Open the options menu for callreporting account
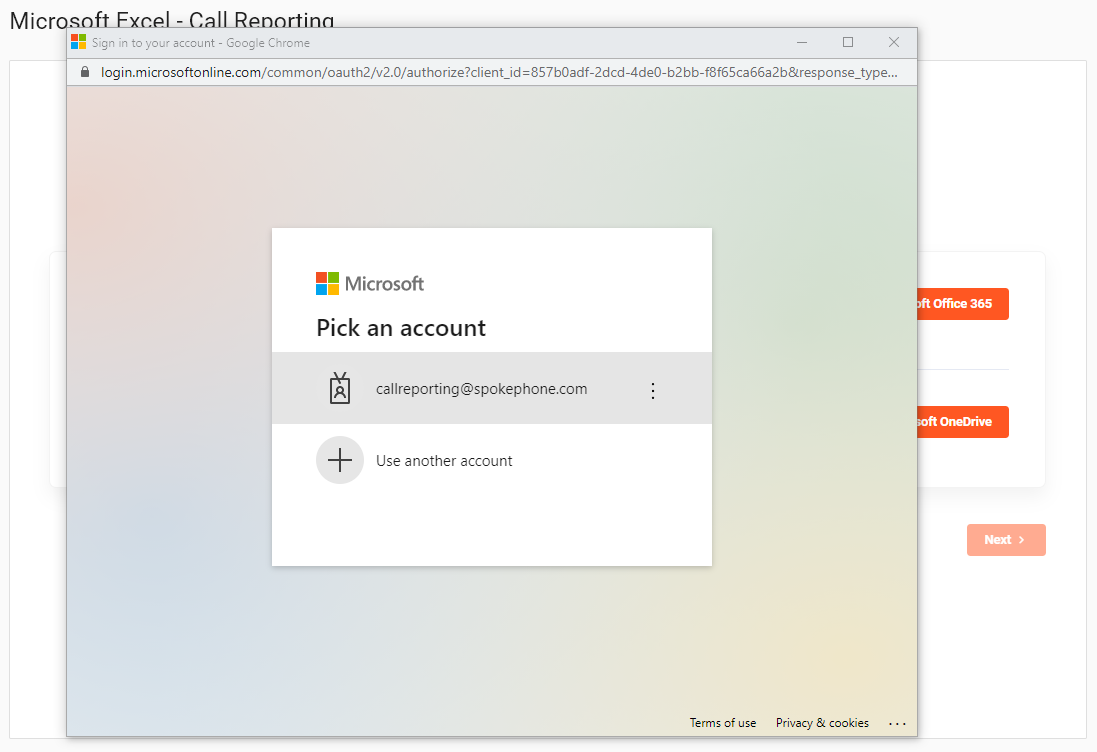This screenshot has width=1097, height=752. (653, 390)
